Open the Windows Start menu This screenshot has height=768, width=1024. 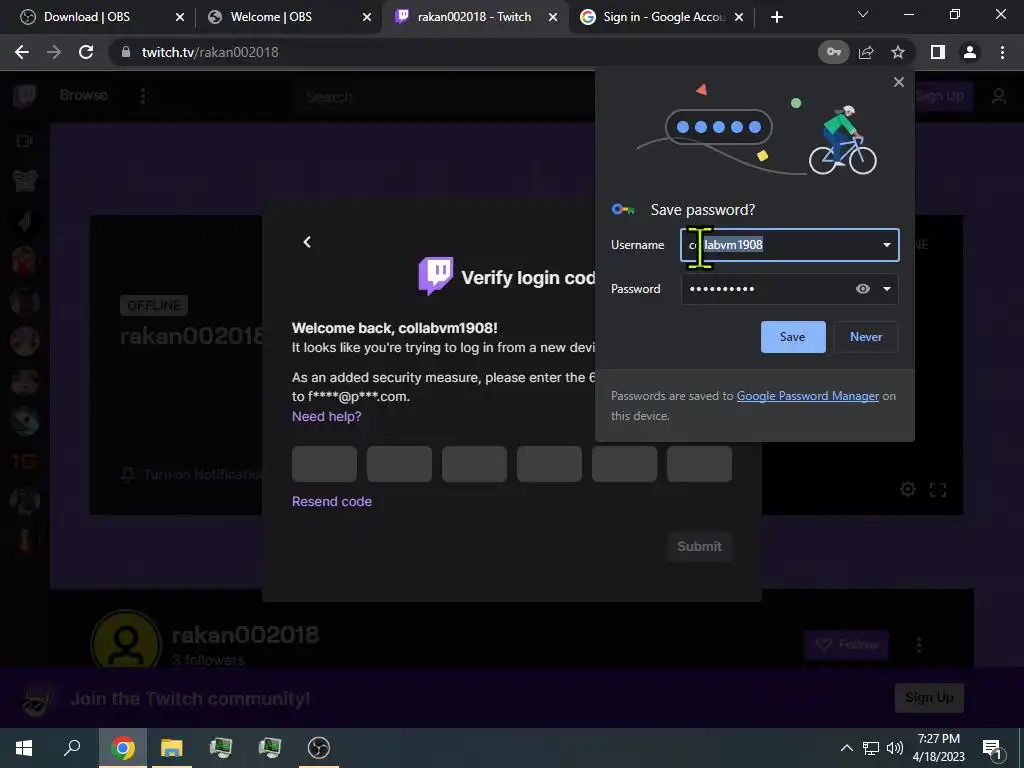pyautogui.click(x=24, y=748)
